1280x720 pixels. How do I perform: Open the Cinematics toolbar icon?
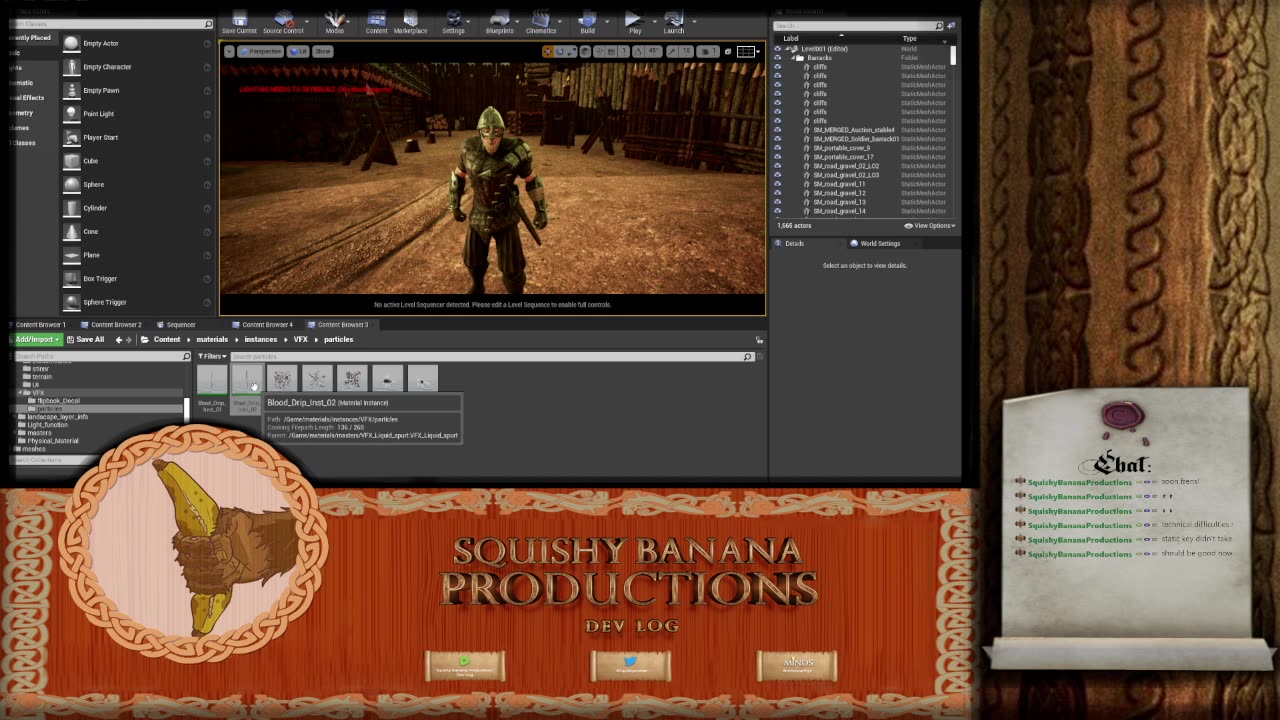click(x=541, y=23)
